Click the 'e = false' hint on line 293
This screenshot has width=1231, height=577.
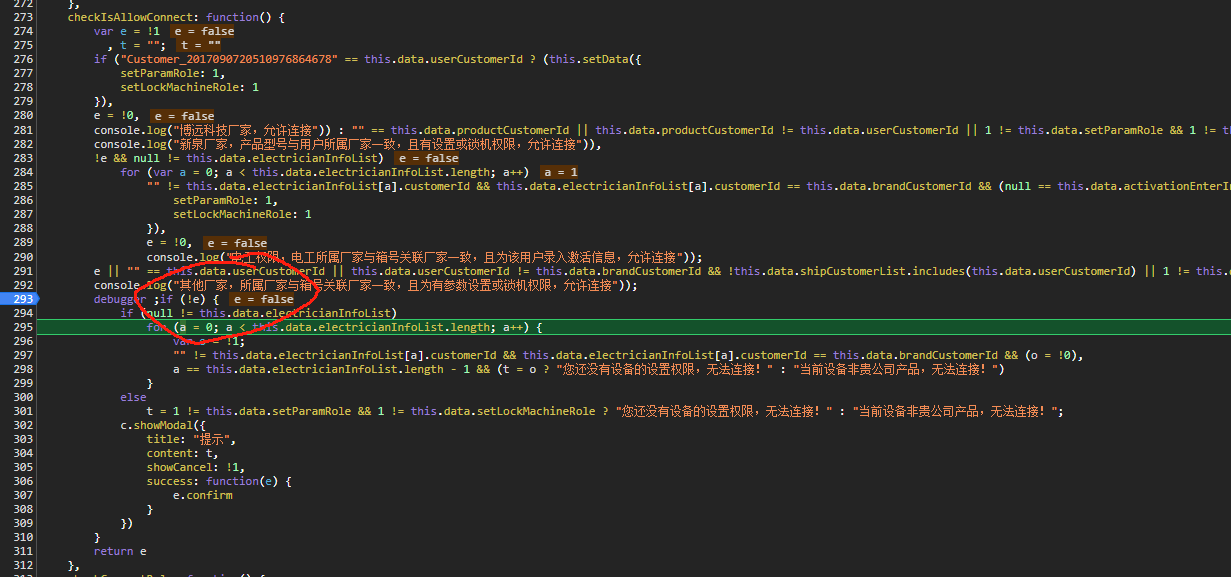pos(263,299)
